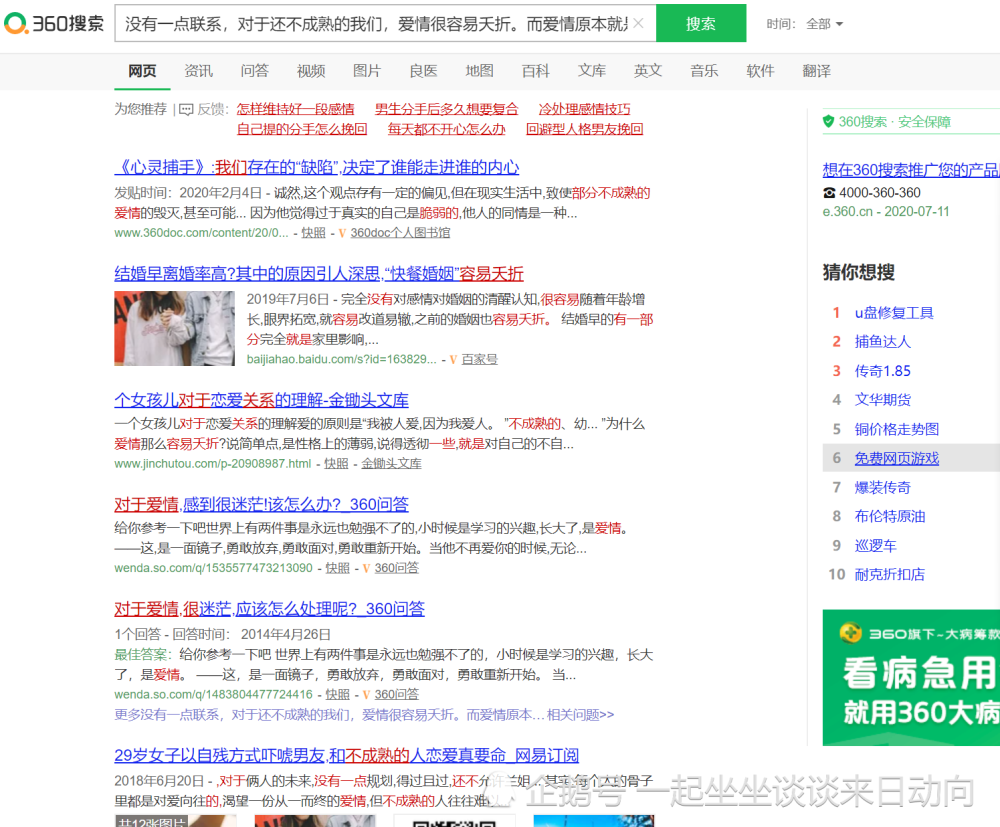Open the 时间: 全部 time filter dropdown
This screenshot has width=1000, height=827.
coord(805,24)
